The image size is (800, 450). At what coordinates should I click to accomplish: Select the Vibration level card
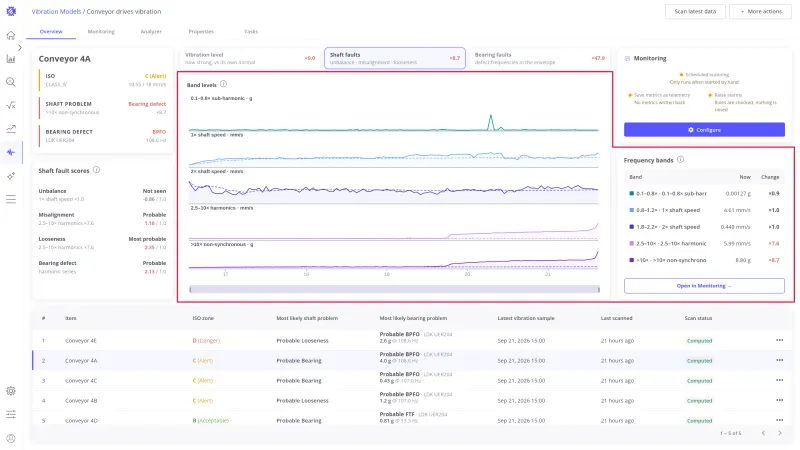pos(250,58)
